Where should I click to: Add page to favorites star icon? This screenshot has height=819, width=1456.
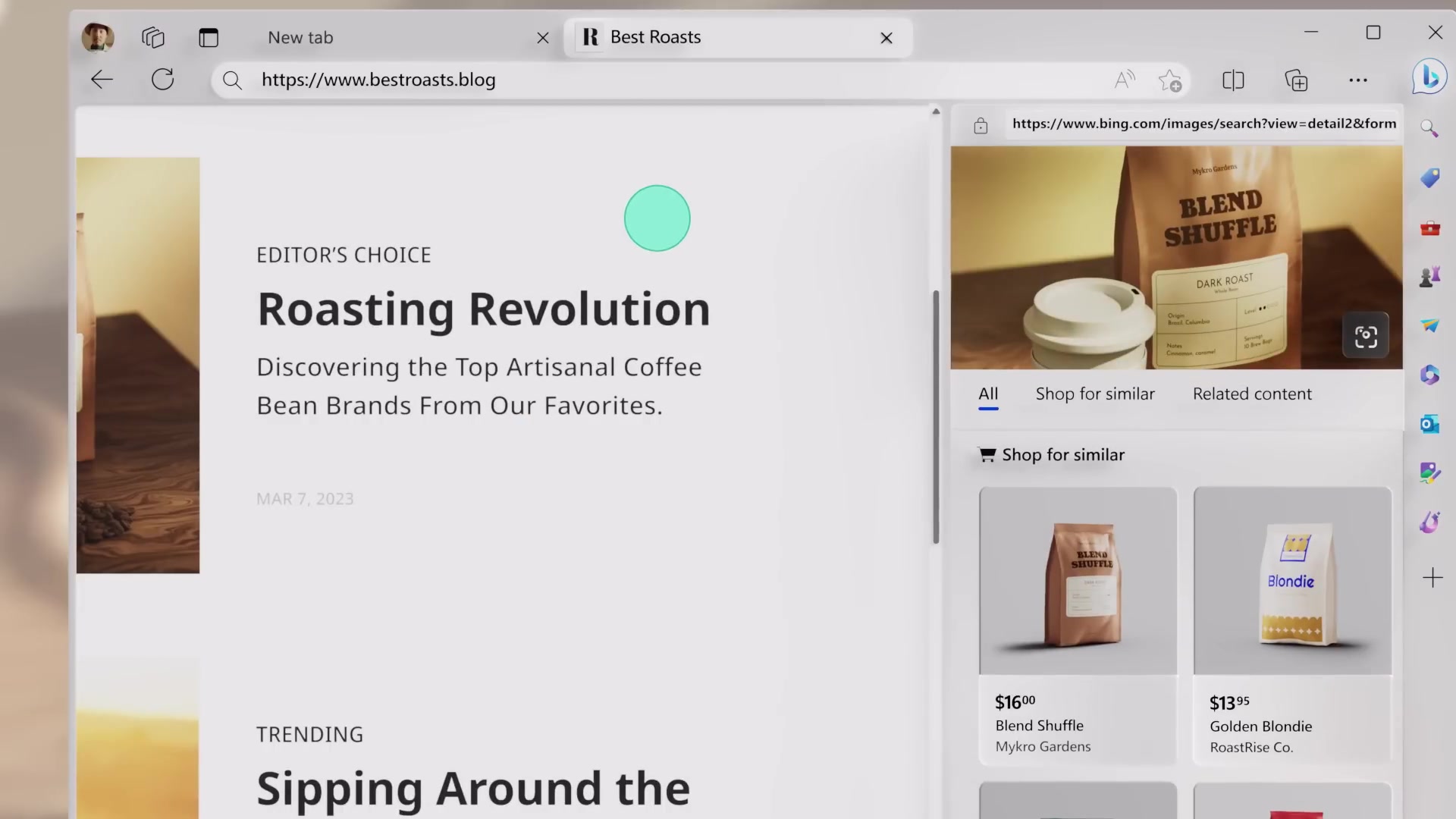(x=1170, y=80)
